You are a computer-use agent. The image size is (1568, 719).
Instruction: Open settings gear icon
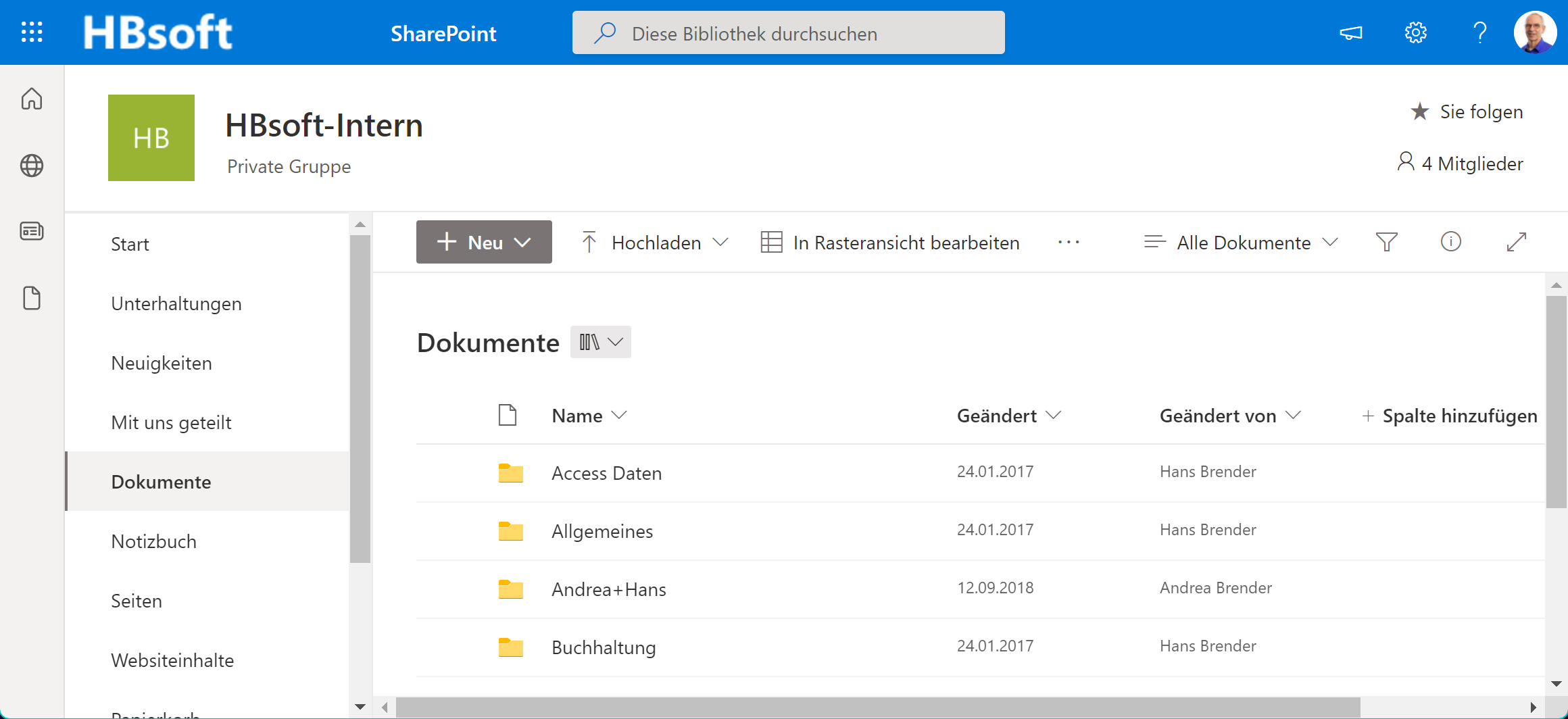(1415, 32)
